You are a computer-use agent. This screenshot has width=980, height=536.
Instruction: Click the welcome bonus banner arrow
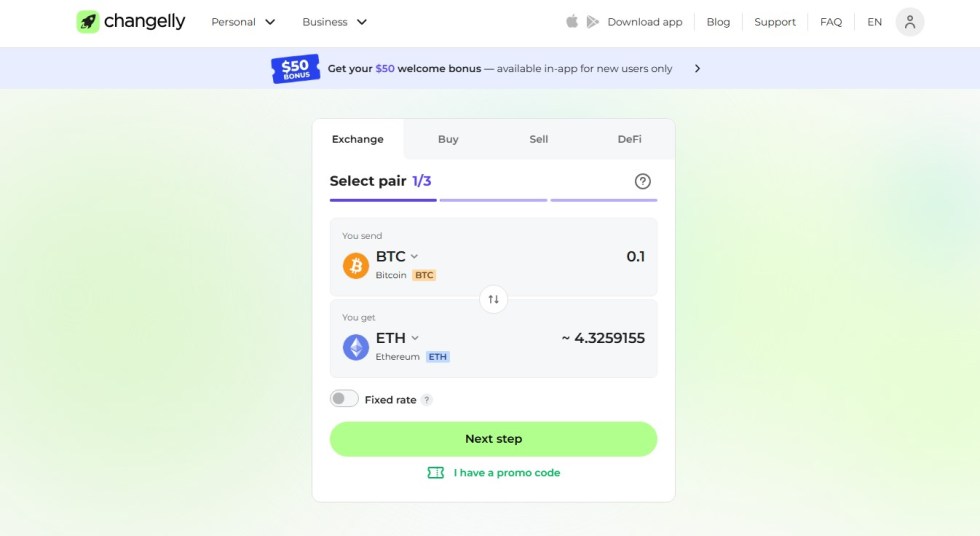pos(697,69)
